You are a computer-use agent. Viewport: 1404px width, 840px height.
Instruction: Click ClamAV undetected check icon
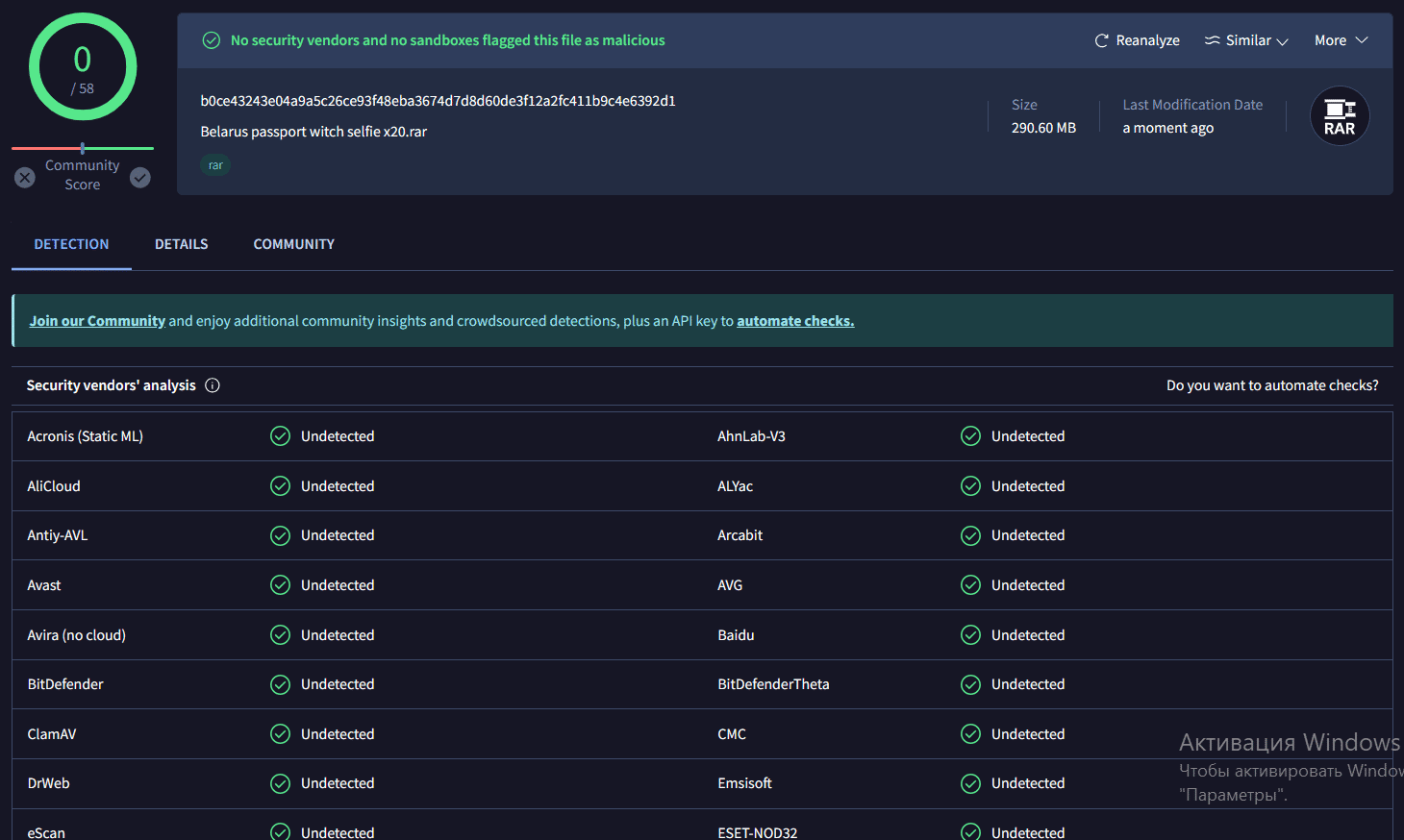280,734
